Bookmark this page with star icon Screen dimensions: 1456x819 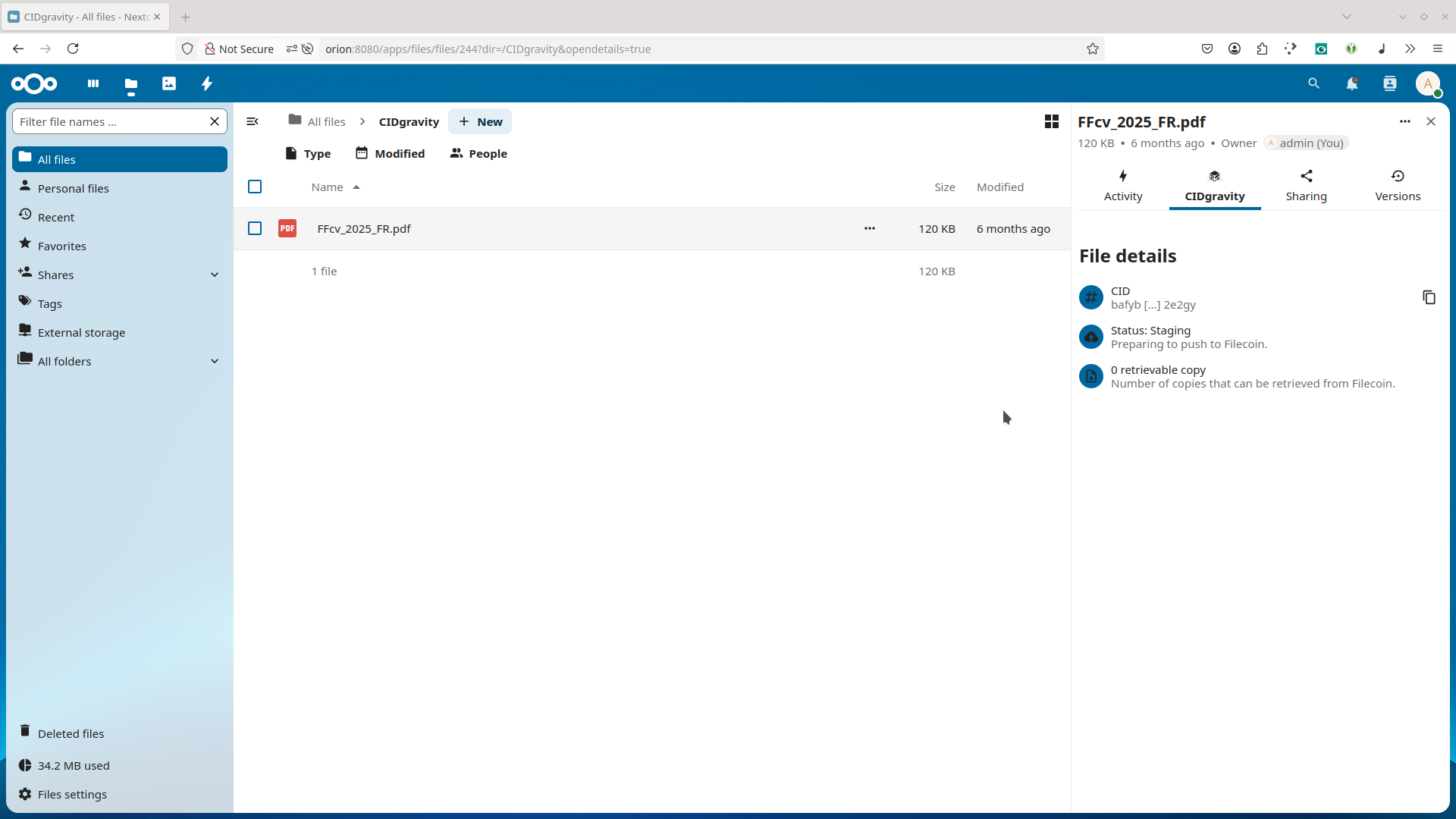[1093, 49]
